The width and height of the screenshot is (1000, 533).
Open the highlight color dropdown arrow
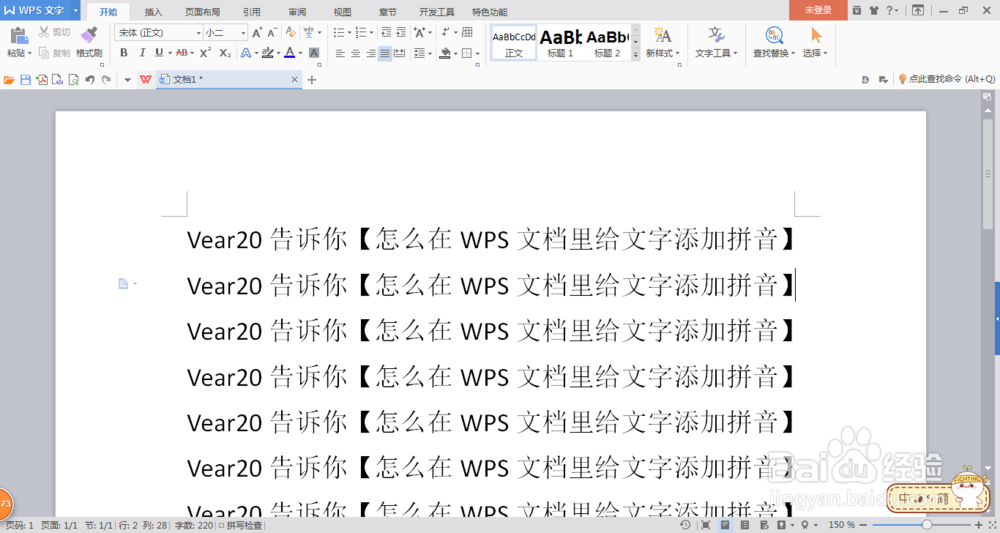tap(279, 54)
